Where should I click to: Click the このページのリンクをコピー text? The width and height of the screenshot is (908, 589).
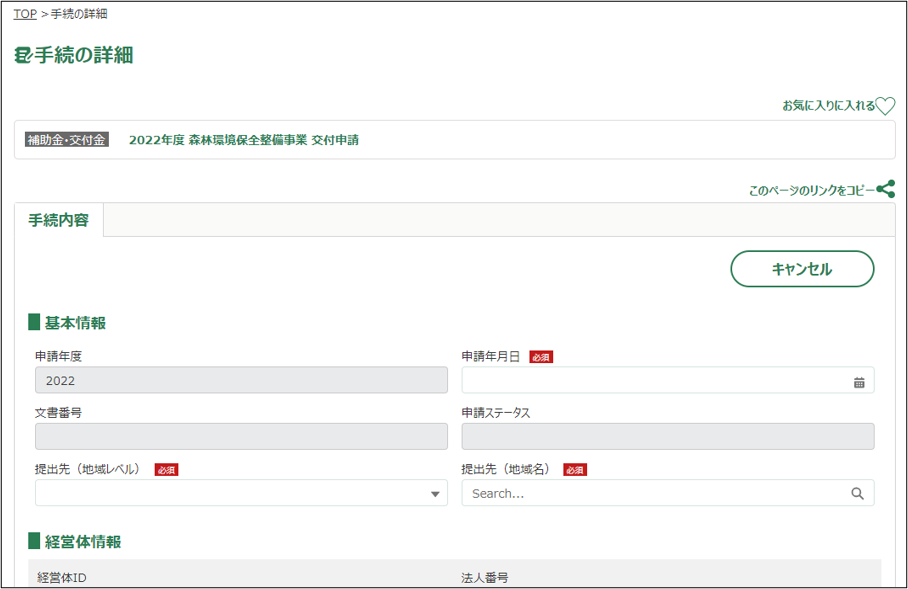click(811, 190)
